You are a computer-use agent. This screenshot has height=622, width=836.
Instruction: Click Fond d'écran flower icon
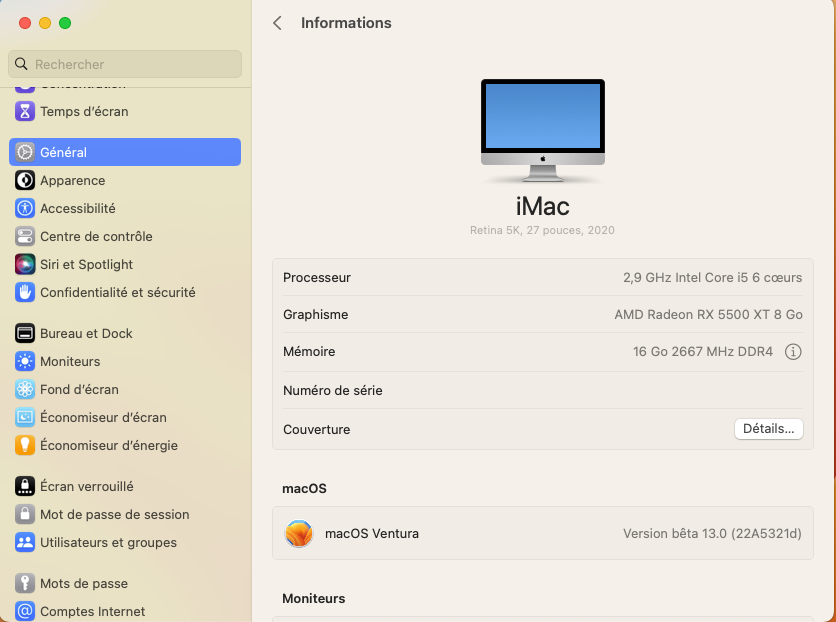(x=25, y=389)
